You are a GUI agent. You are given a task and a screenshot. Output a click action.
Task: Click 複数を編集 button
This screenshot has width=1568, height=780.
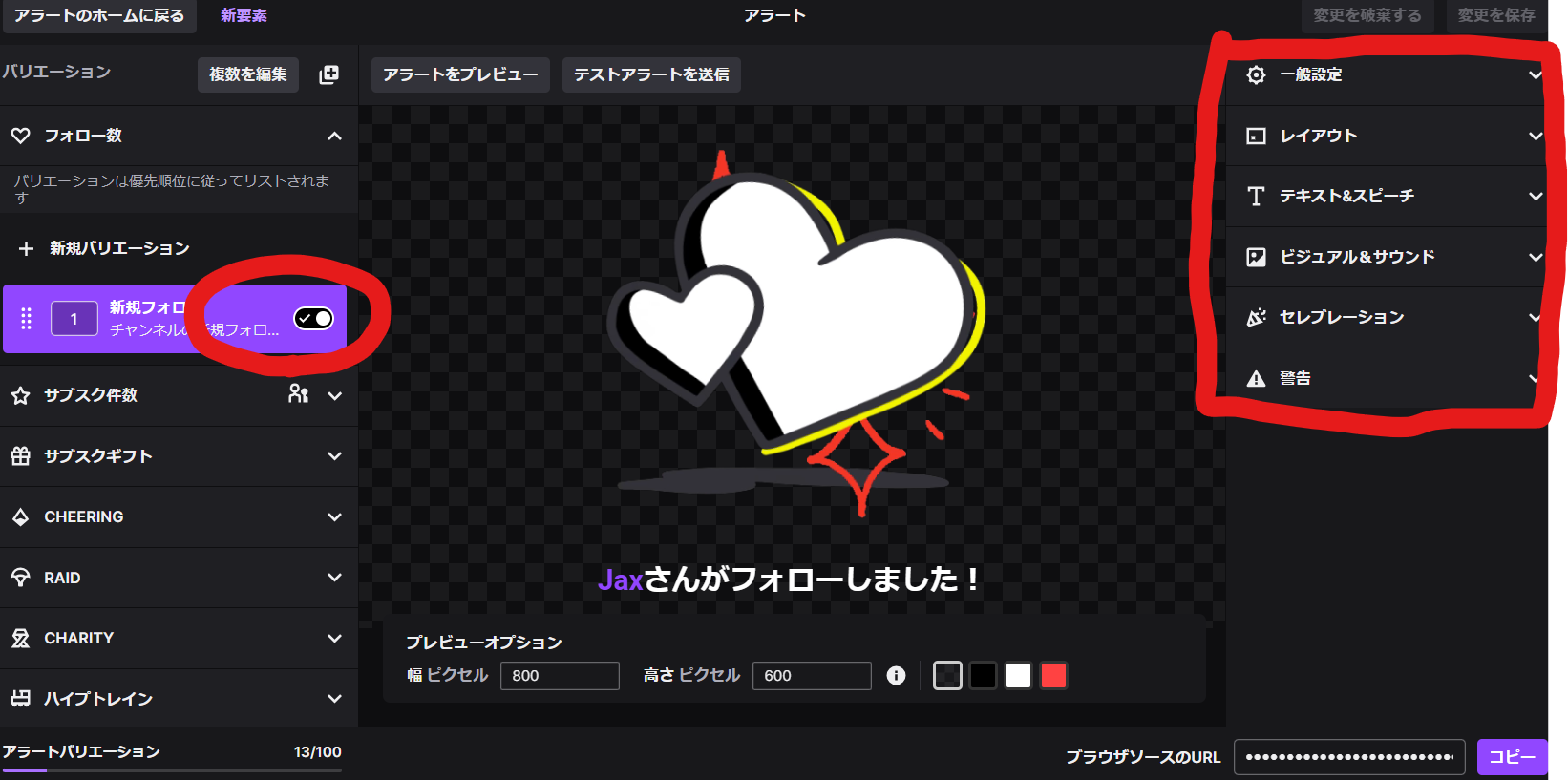tap(248, 74)
